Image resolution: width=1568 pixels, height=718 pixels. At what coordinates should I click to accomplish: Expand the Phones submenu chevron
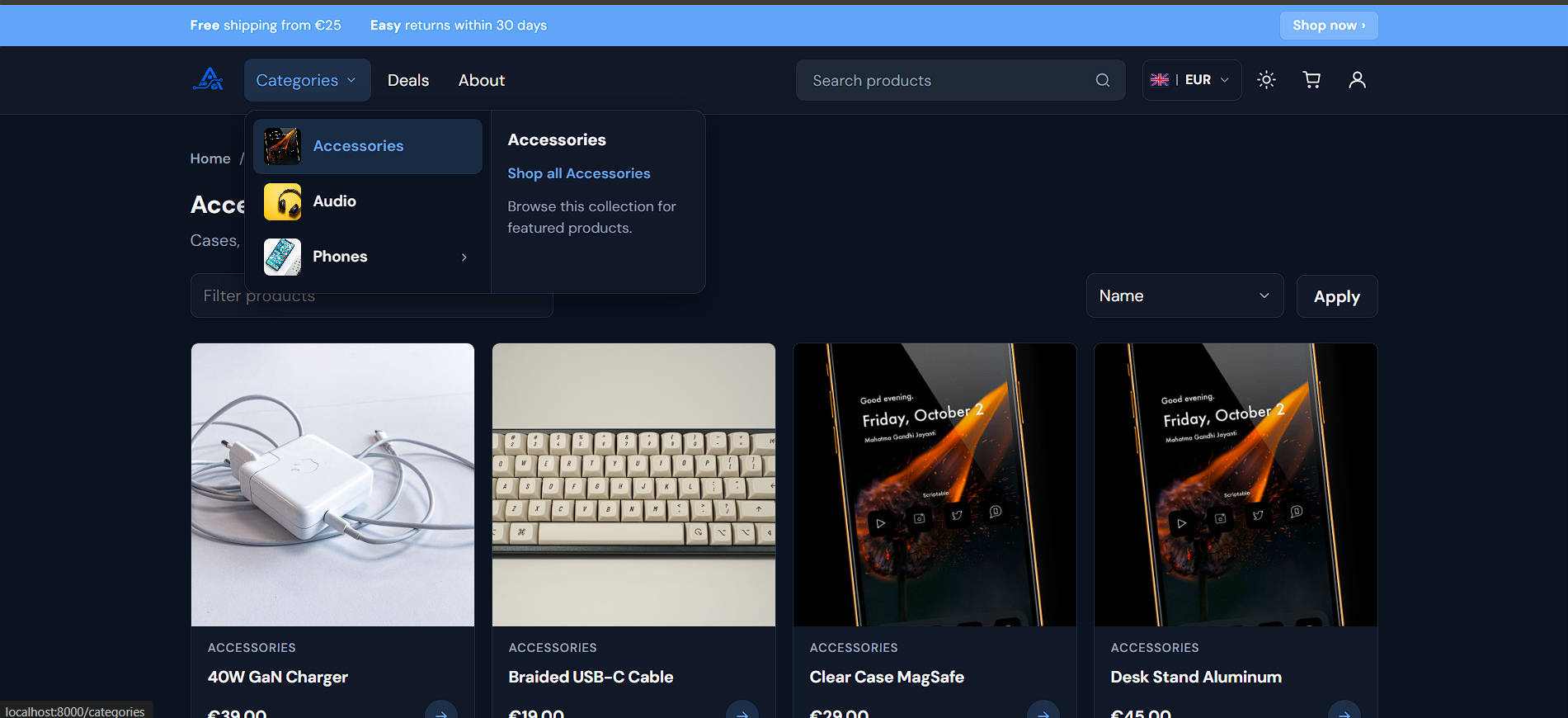tap(464, 257)
